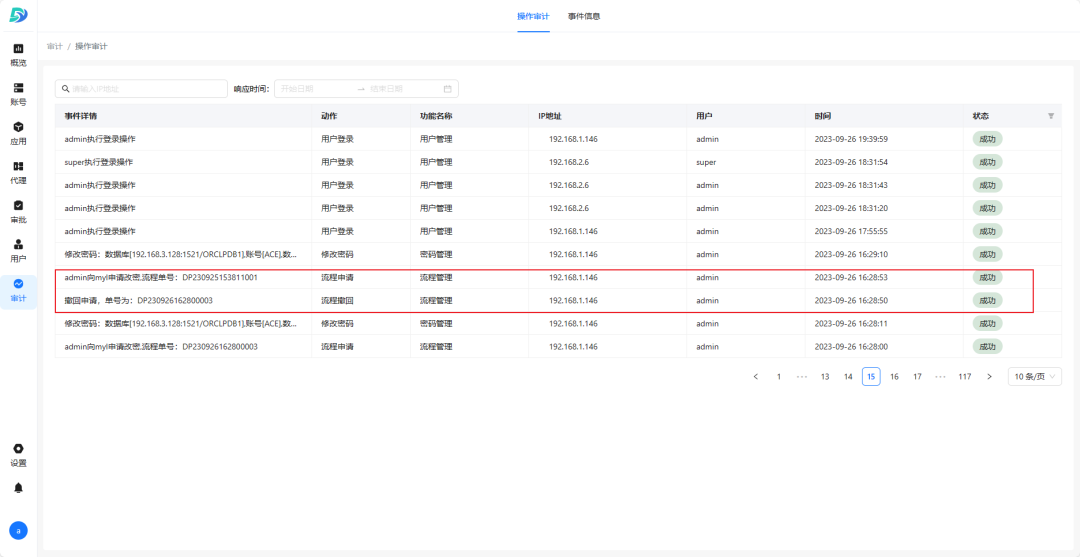Click the 'super' user cell
Screen dimensions: 1080x557
pyautogui.click(x=706, y=162)
